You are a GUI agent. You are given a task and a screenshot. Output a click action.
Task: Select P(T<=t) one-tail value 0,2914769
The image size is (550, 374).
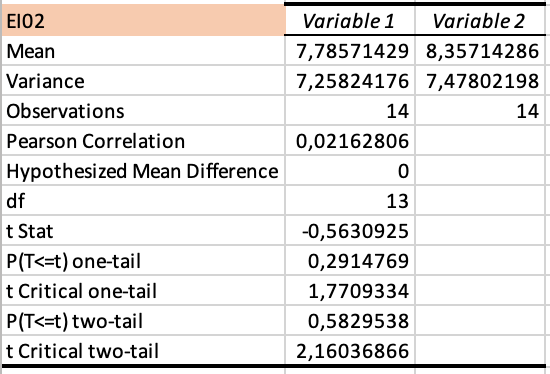pos(350,261)
